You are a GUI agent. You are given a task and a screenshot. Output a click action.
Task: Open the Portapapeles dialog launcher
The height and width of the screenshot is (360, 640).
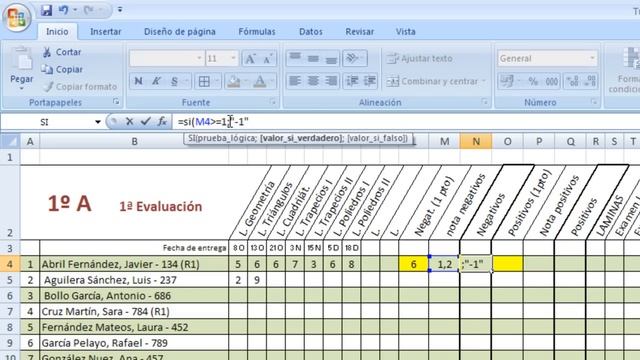(116, 102)
